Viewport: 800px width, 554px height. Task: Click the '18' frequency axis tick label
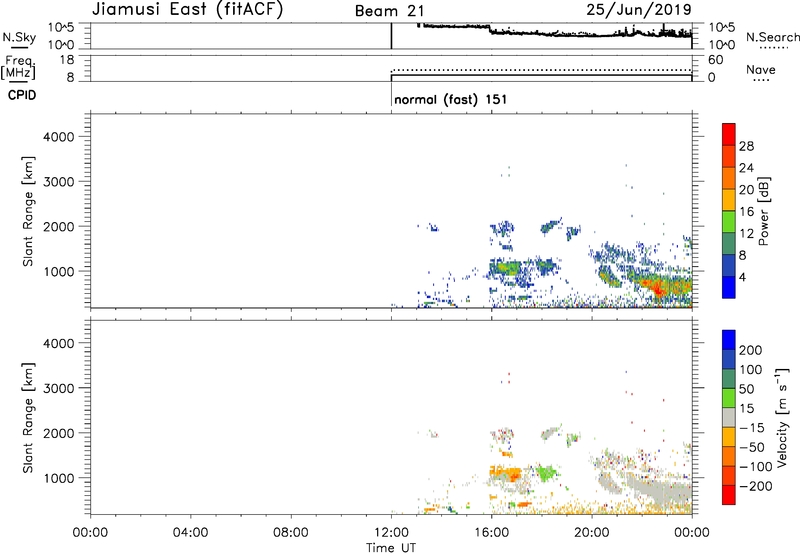(x=67, y=60)
